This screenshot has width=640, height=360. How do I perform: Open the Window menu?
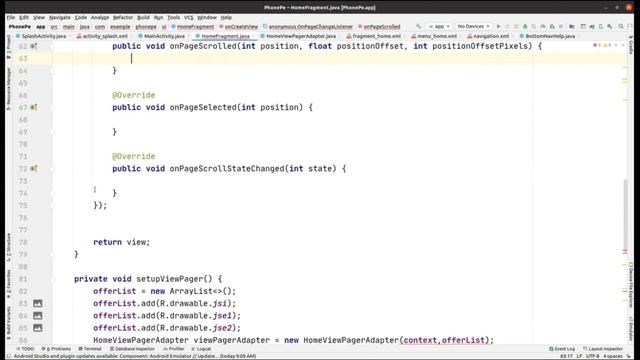[207, 18]
